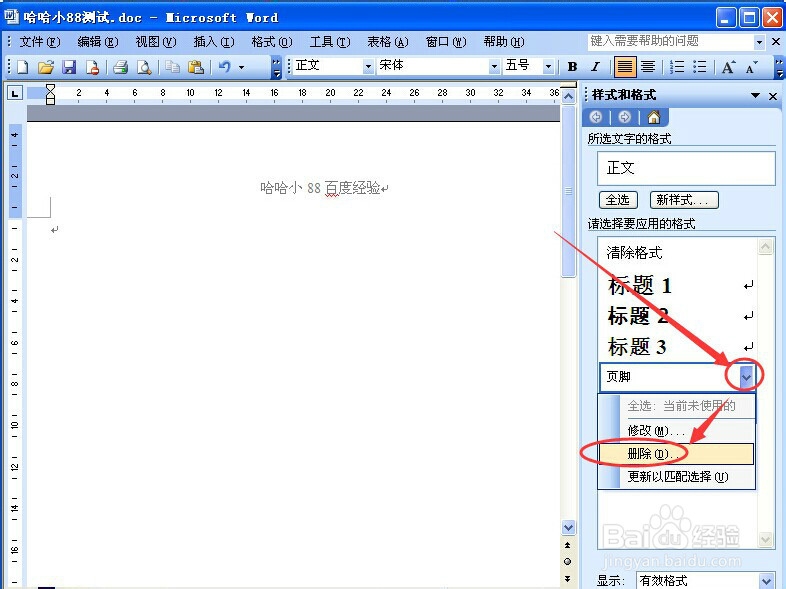
Task: Open the undo history dropdown arrow
Action: [241, 67]
